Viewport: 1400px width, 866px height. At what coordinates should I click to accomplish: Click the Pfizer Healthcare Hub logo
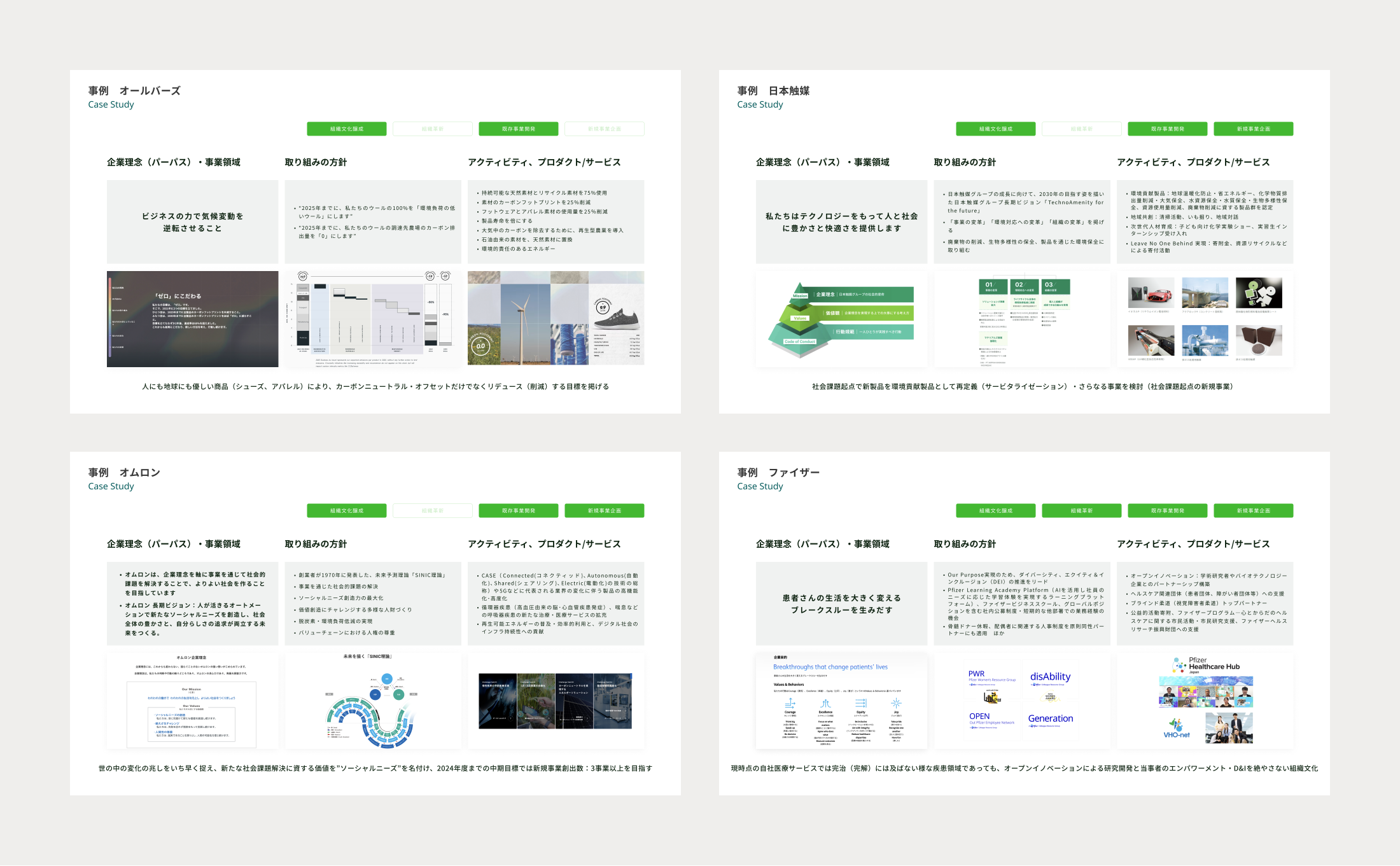tap(1206, 666)
